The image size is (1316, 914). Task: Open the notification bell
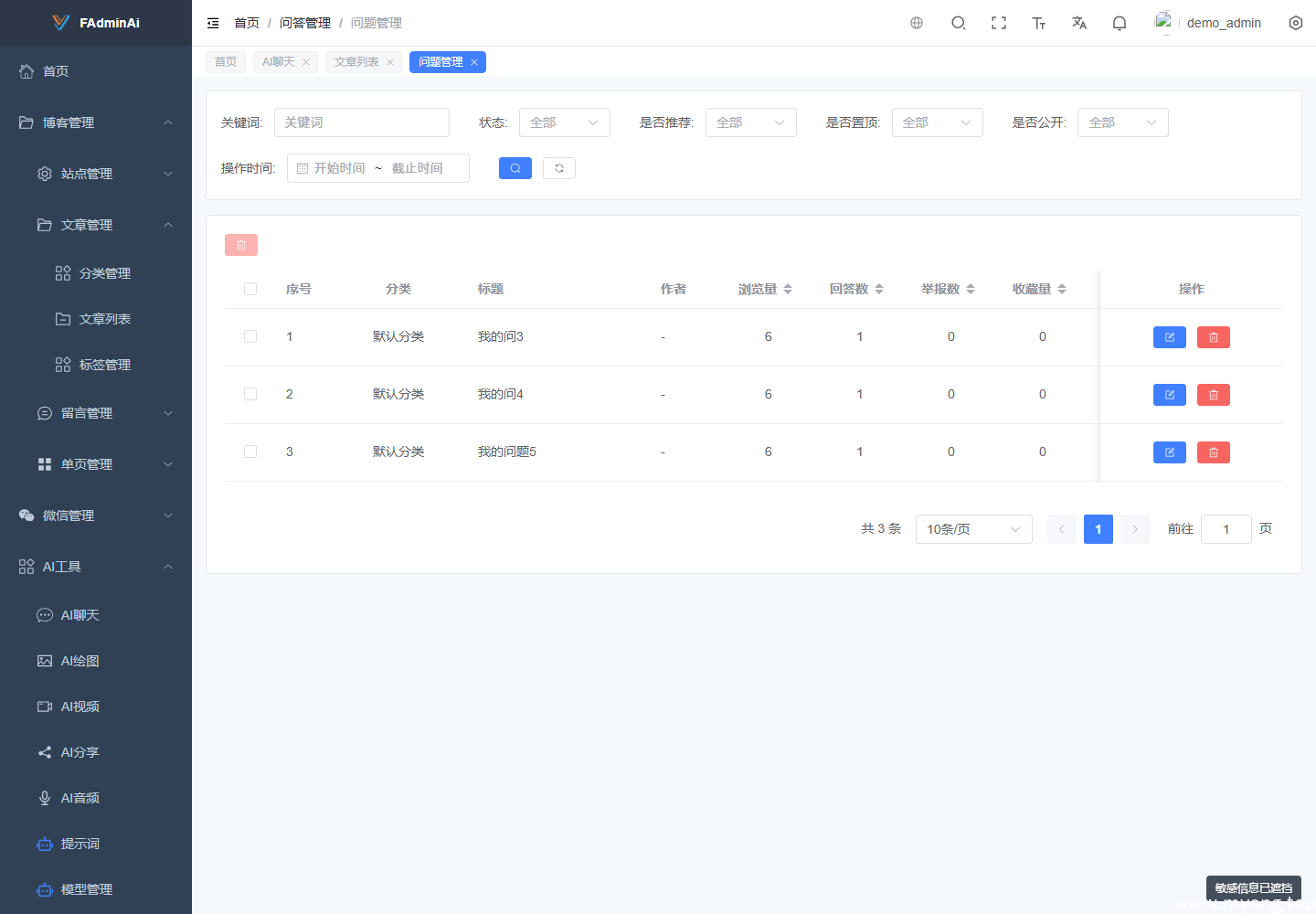(1120, 23)
